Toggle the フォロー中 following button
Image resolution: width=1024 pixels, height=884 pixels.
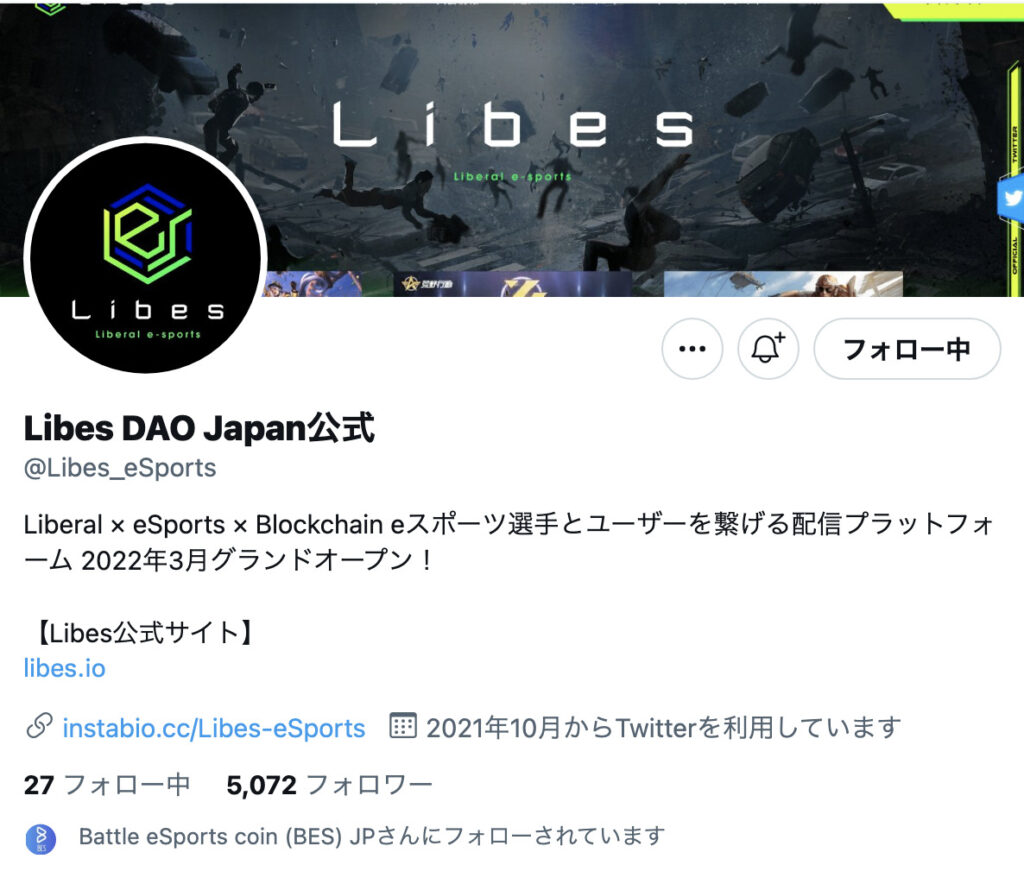(x=907, y=349)
